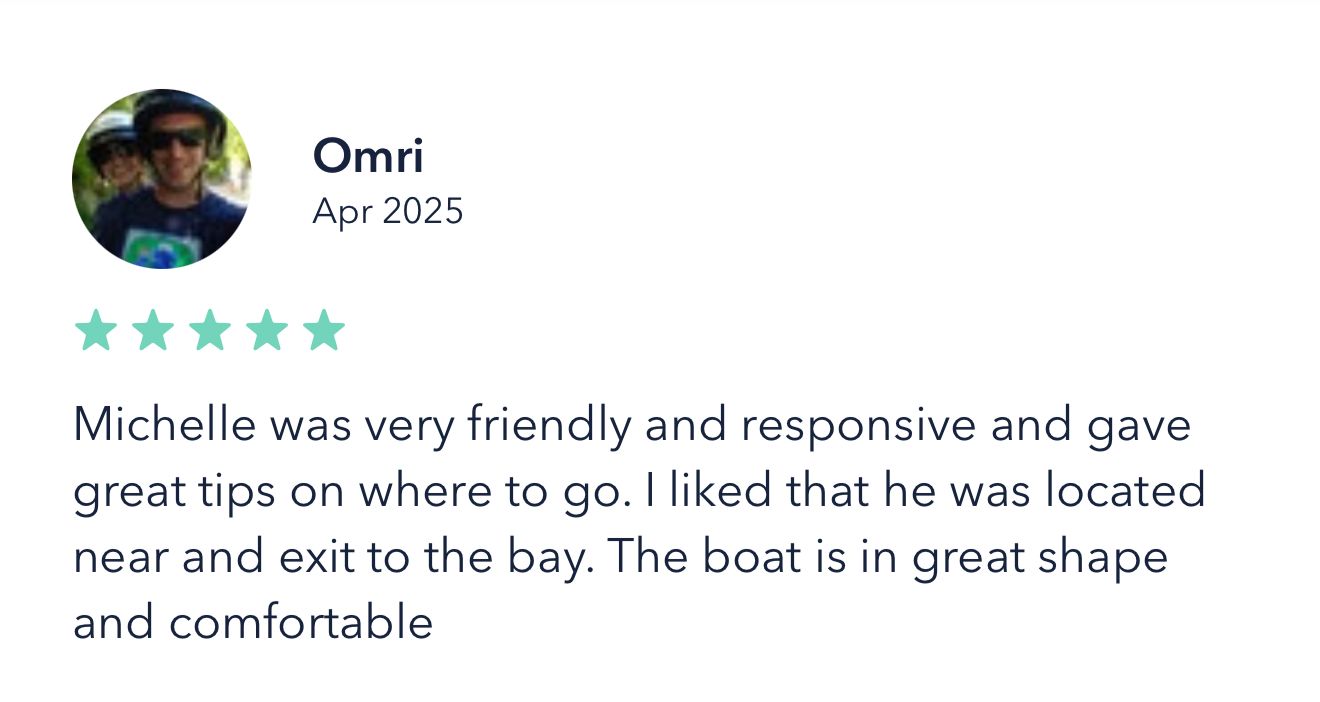Click the word "friendly" in the review
The width and height of the screenshot is (1320, 702).
click(x=549, y=425)
